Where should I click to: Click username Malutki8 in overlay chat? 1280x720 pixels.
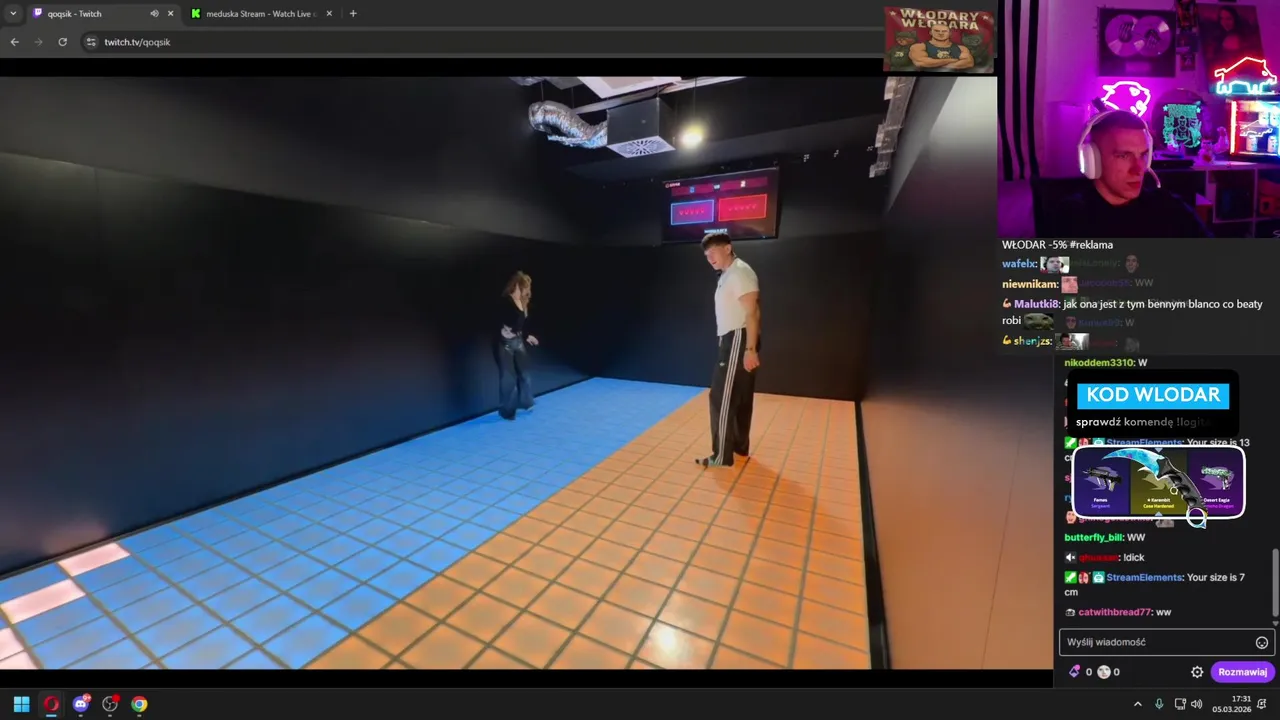pyautogui.click(x=1036, y=304)
